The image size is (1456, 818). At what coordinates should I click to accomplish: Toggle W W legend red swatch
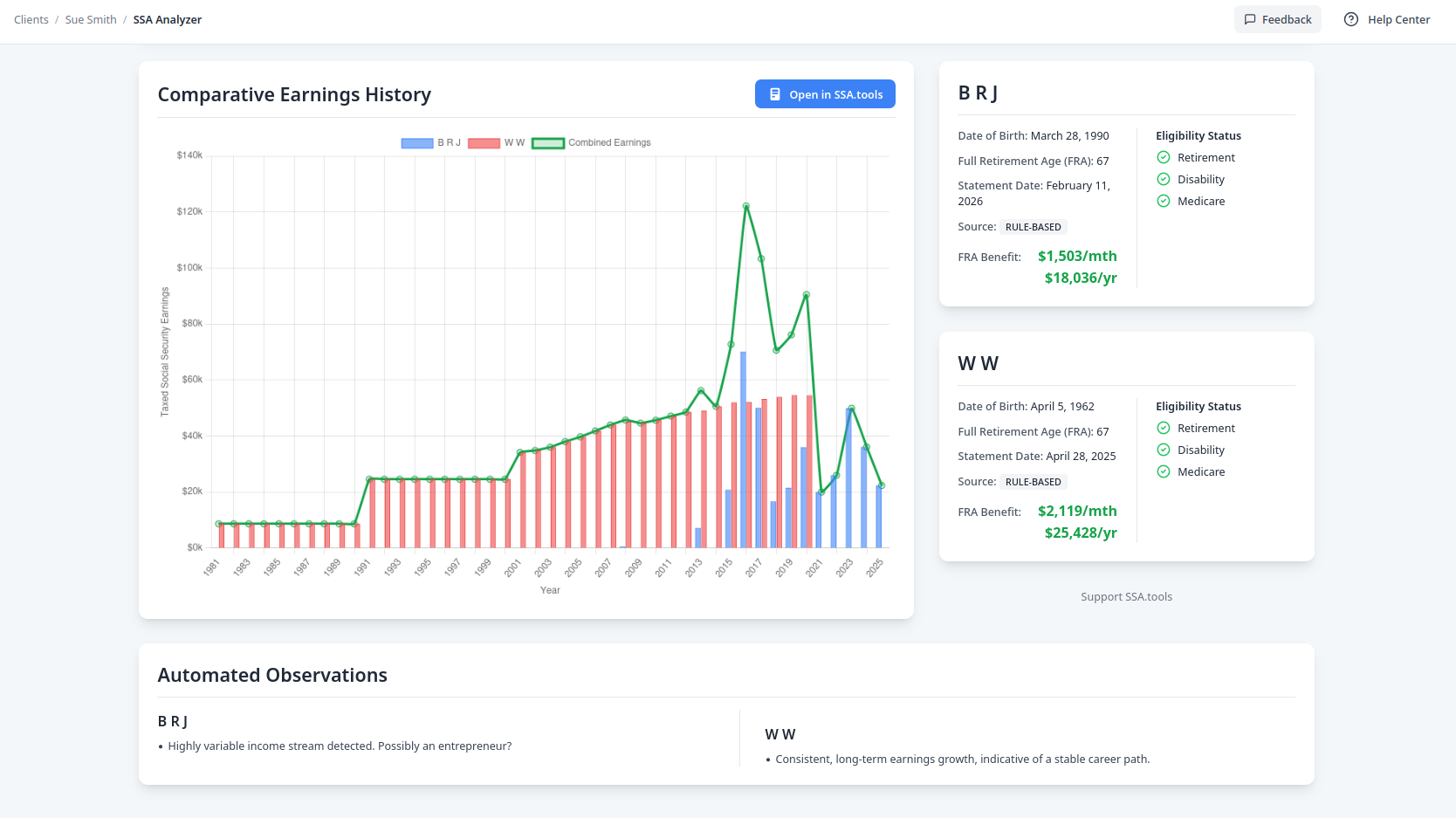coord(484,143)
